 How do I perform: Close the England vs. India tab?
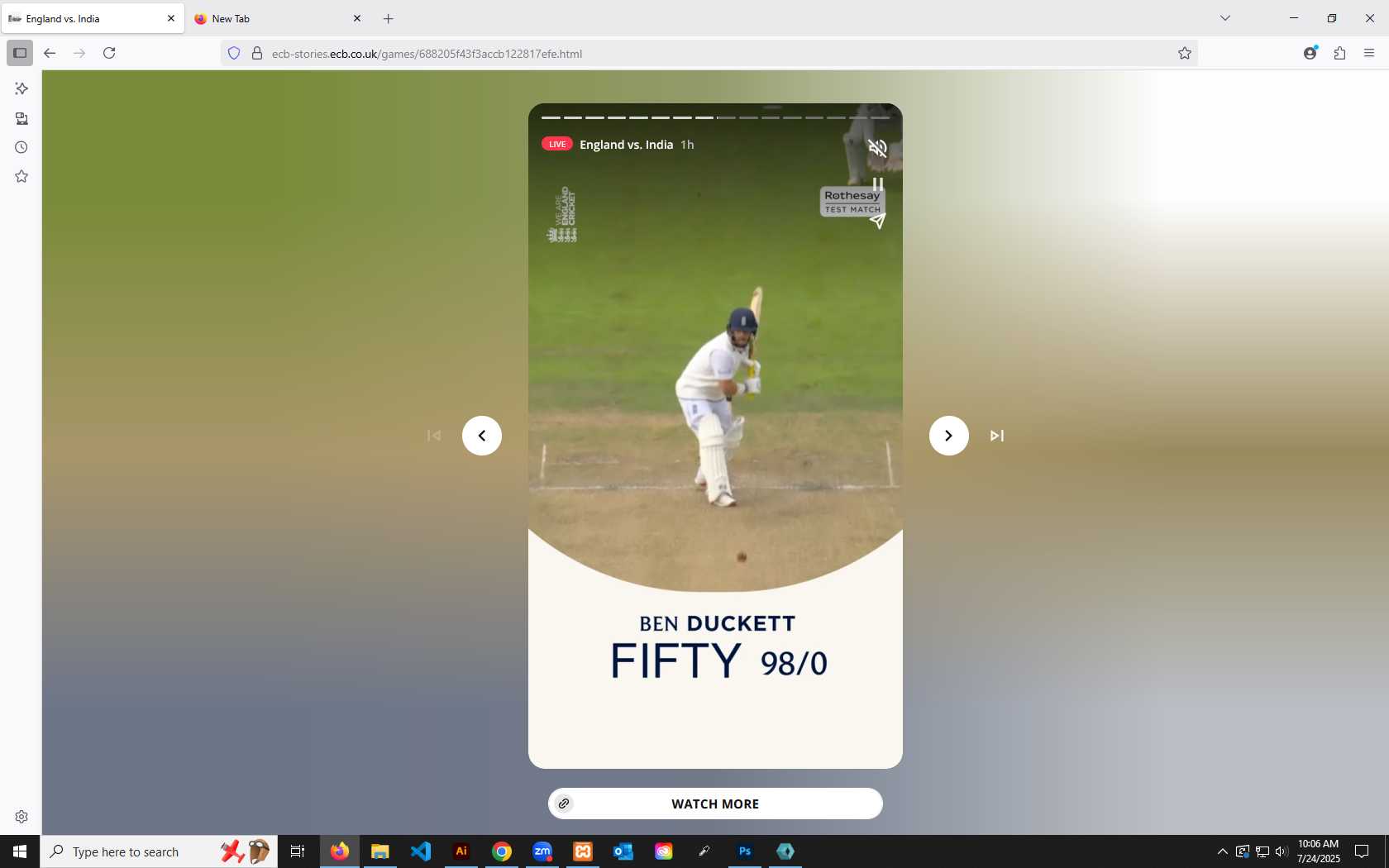[x=171, y=18]
